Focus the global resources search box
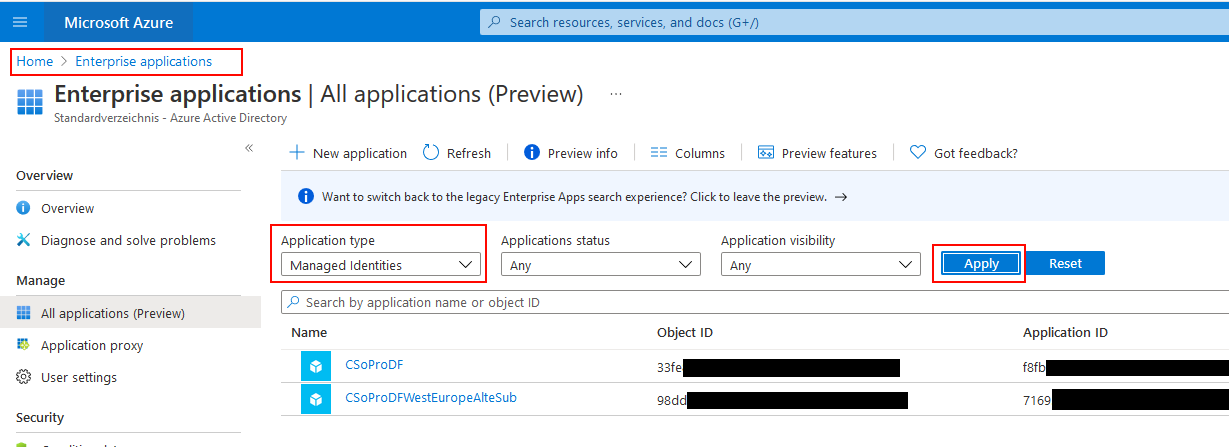Screen dimensions: 1229x447 click(854, 22)
